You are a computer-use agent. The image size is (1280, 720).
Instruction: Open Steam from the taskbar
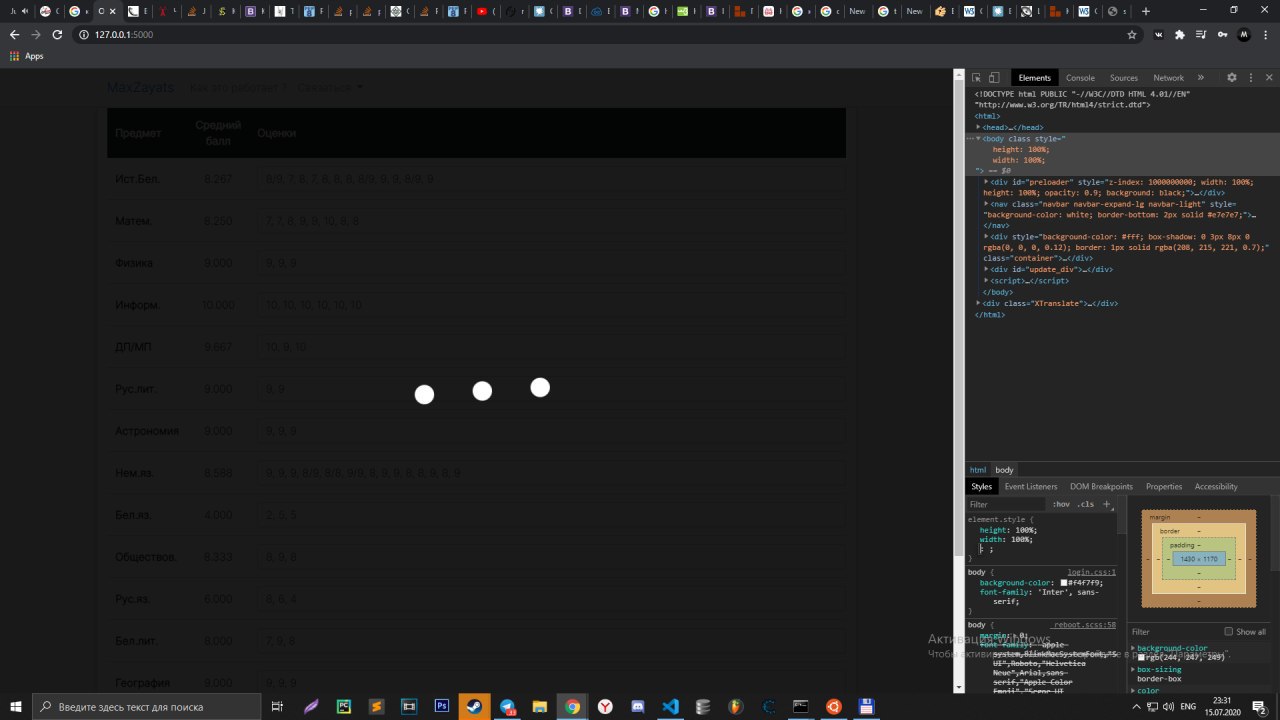[474, 706]
